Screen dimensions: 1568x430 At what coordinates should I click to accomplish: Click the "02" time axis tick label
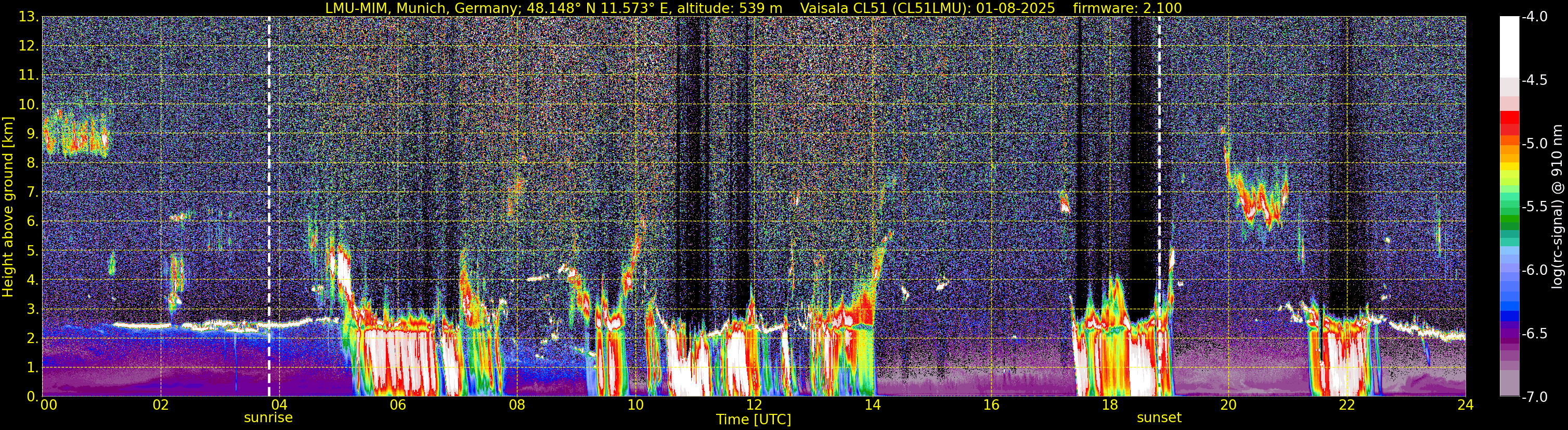[x=161, y=405]
